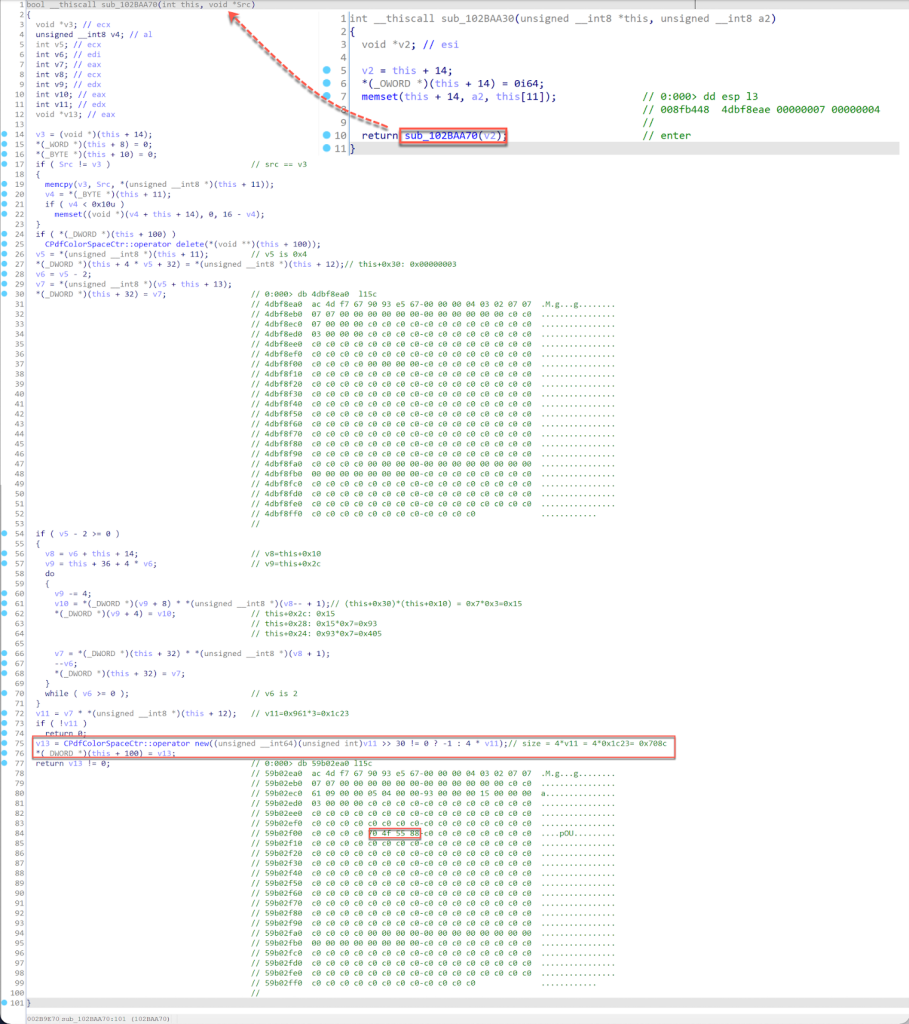Toggle breakpoint dot at line 54 if statement
This screenshot has width=909, height=1024.
(5, 534)
